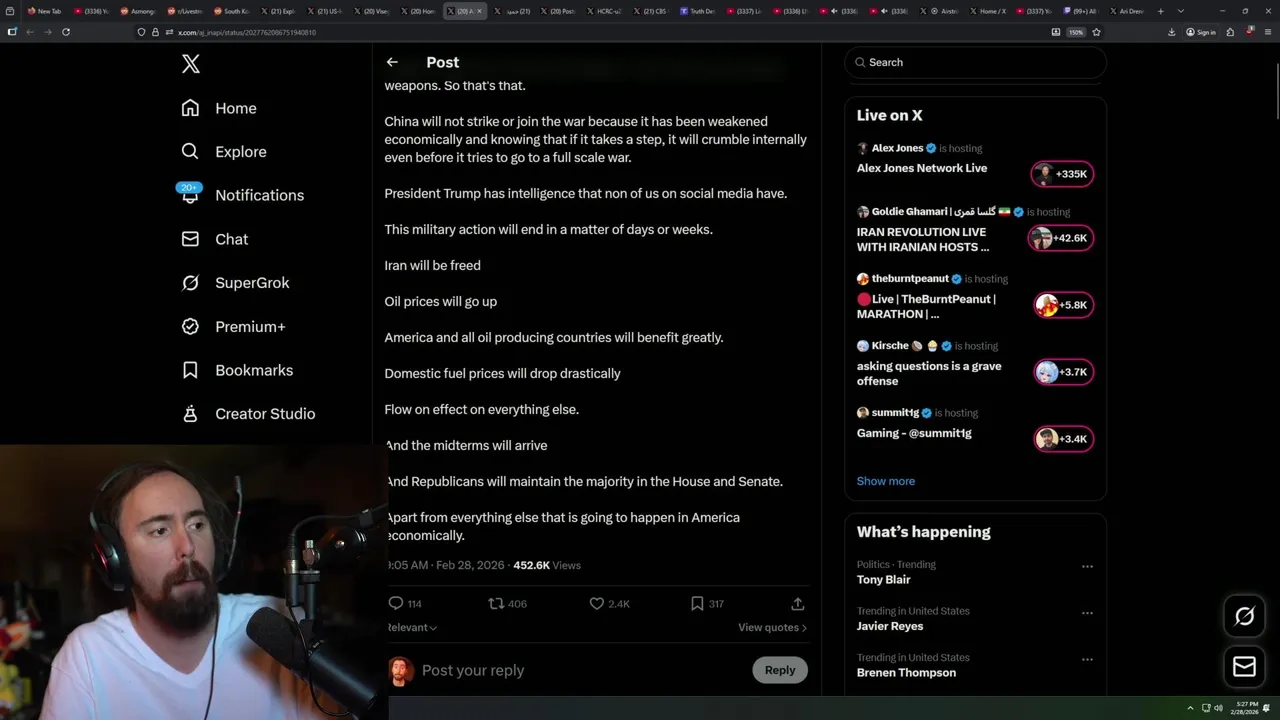Go to Explore in the sidebar
The height and width of the screenshot is (720, 1280).
(x=224, y=152)
